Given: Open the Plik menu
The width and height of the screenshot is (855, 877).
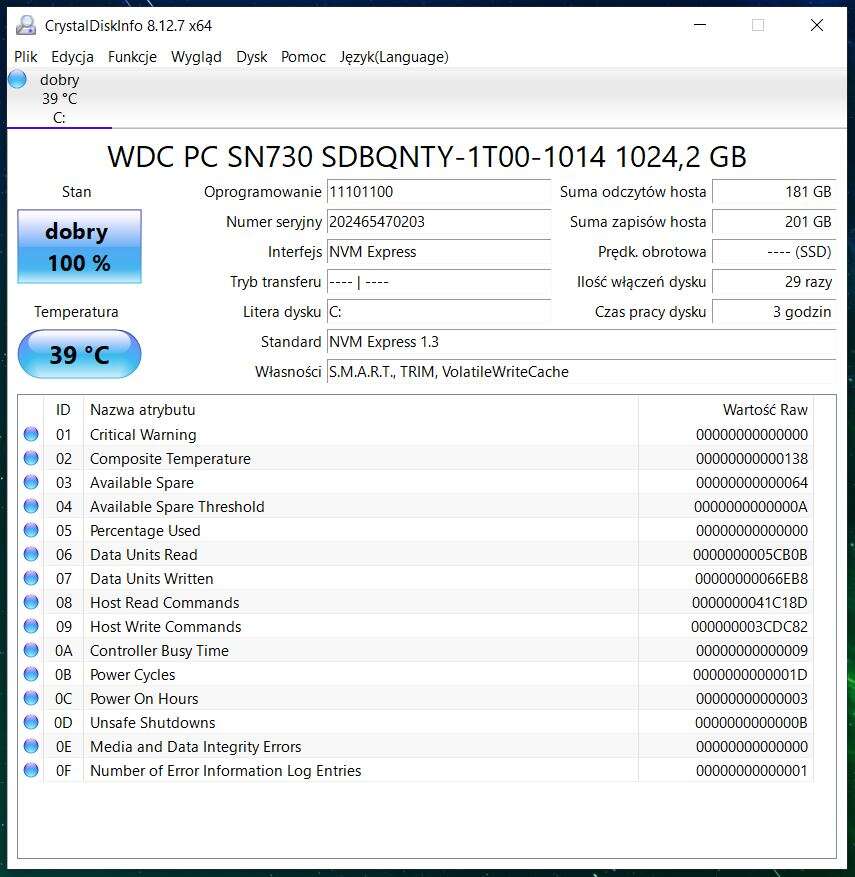Looking at the screenshot, I should pos(26,57).
